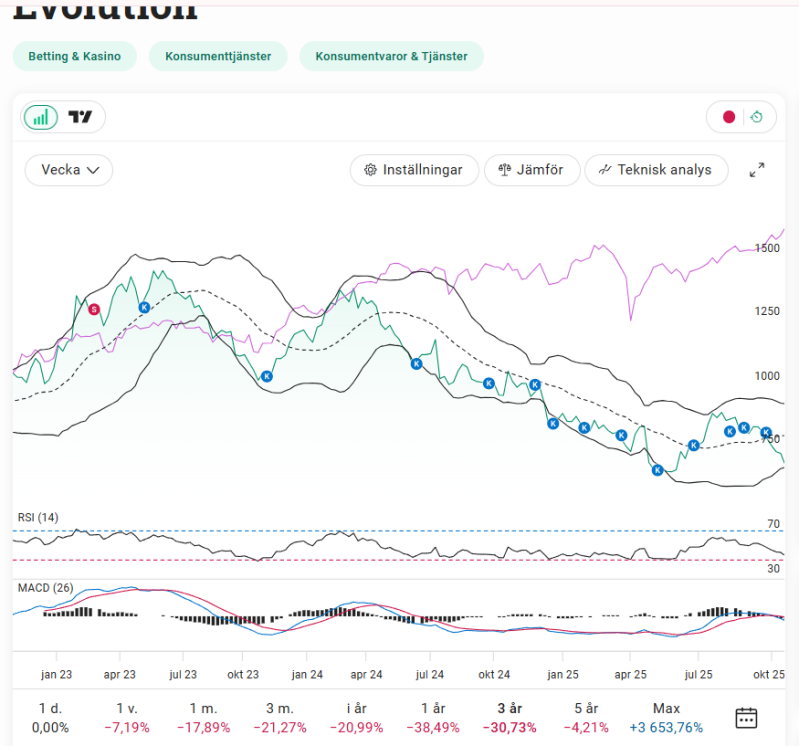Click the history clock icon
The image size is (799, 746).
757,118
